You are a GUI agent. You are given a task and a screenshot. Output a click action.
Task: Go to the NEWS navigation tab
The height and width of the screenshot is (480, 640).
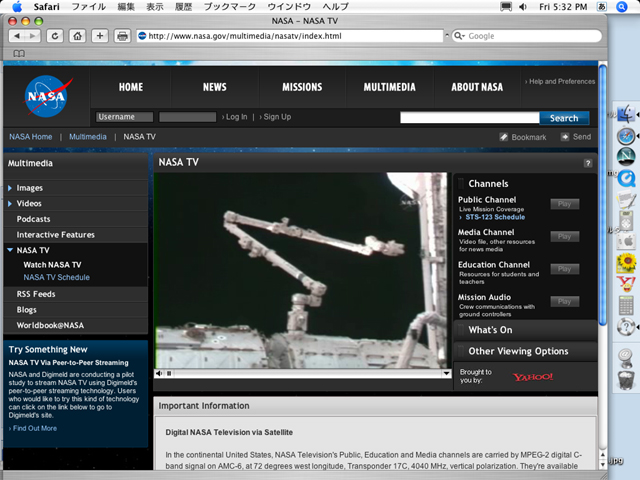(x=215, y=87)
